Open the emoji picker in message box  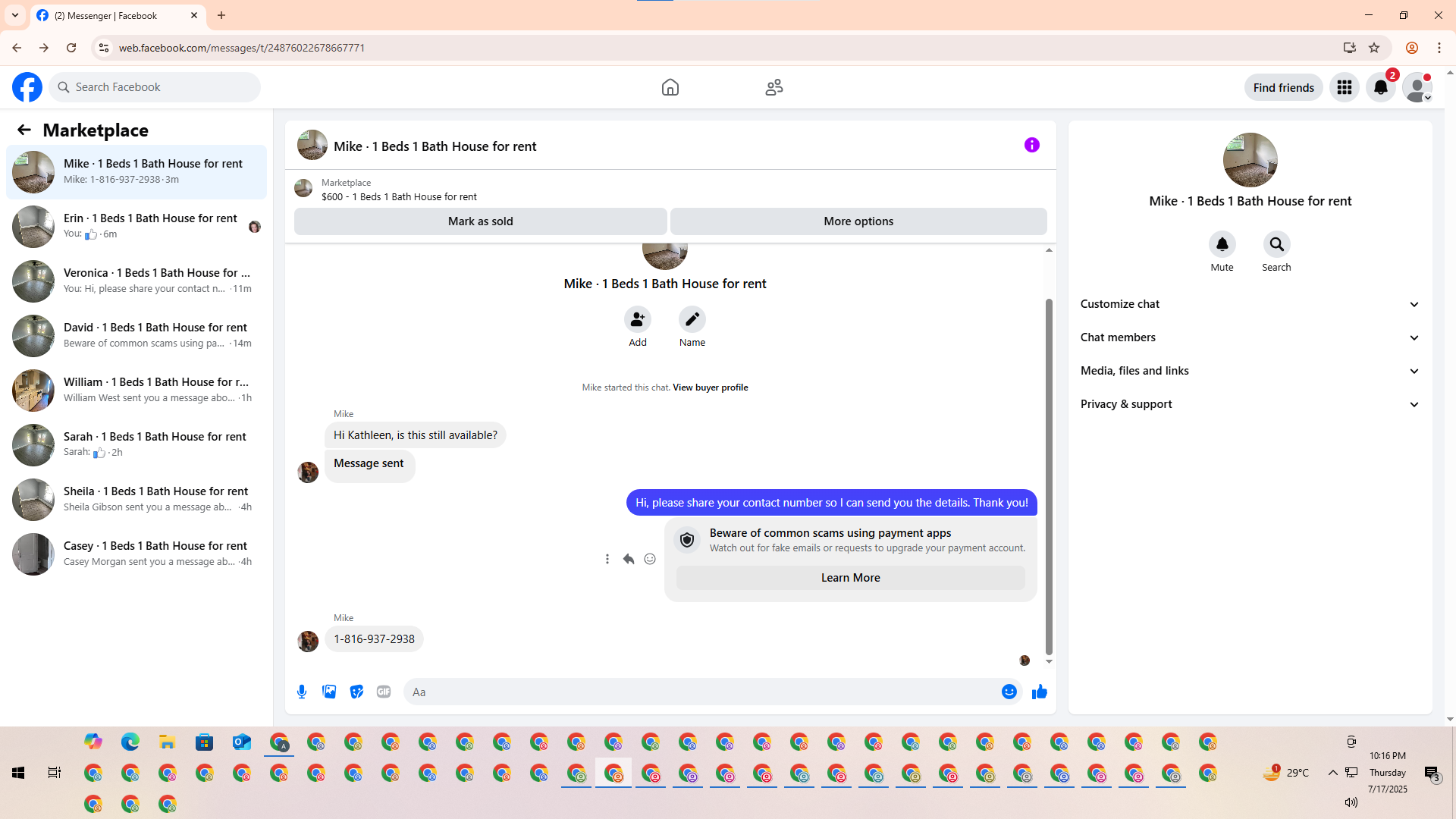1009,692
